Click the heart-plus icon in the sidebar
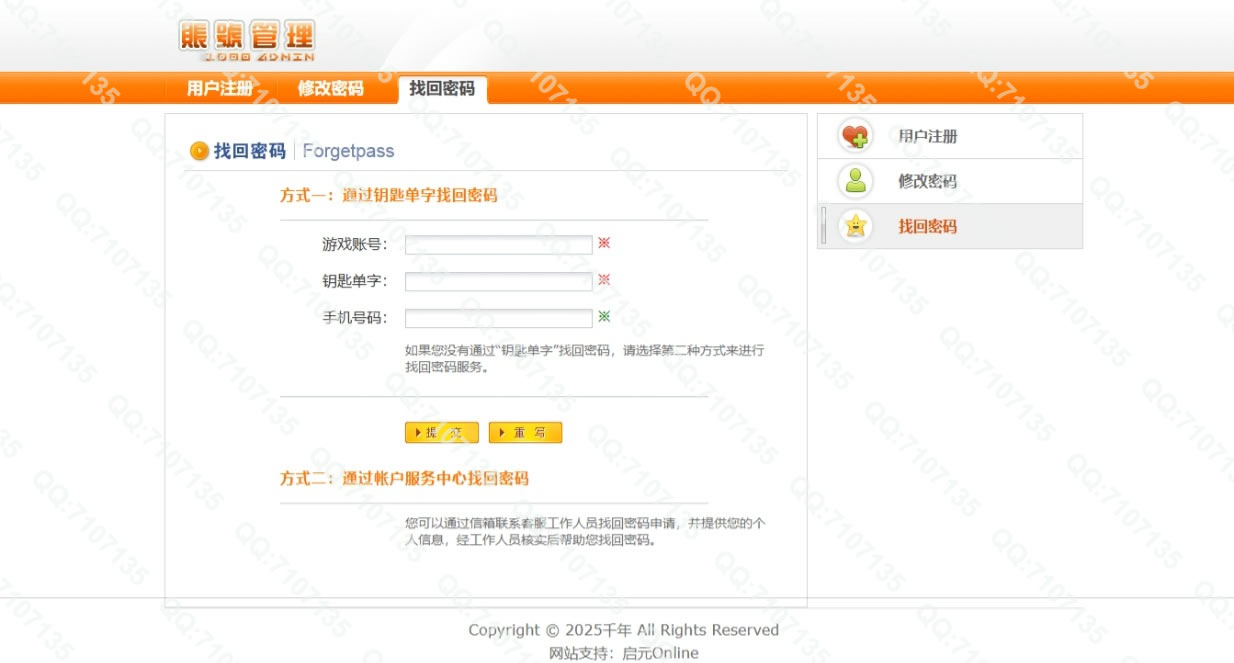 tap(855, 136)
